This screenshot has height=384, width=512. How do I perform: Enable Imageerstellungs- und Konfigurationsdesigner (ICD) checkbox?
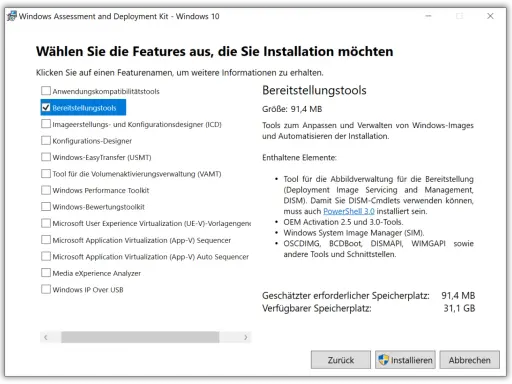(46, 124)
